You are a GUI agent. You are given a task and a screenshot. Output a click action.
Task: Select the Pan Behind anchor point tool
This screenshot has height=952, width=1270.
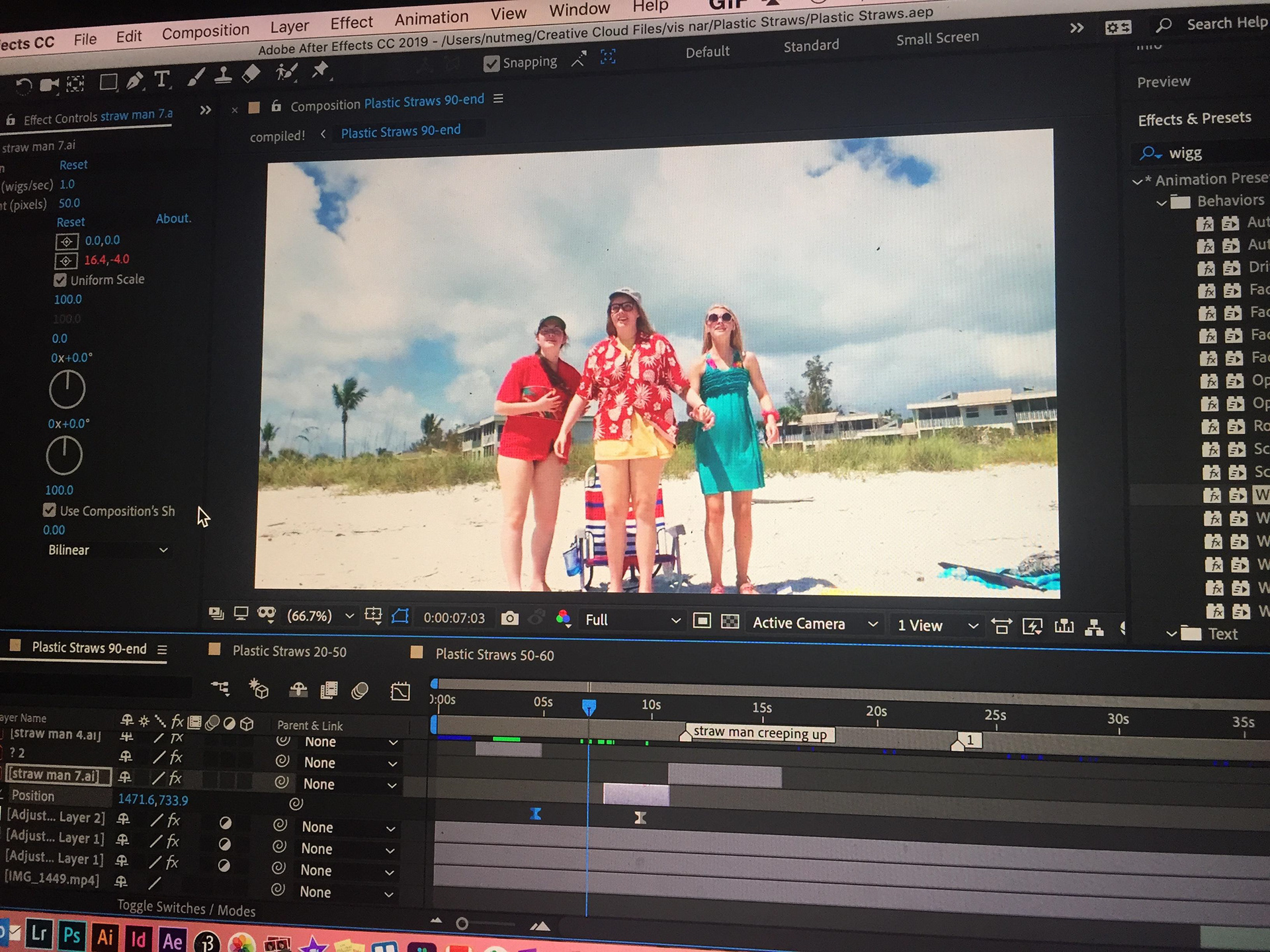[x=75, y=83]
